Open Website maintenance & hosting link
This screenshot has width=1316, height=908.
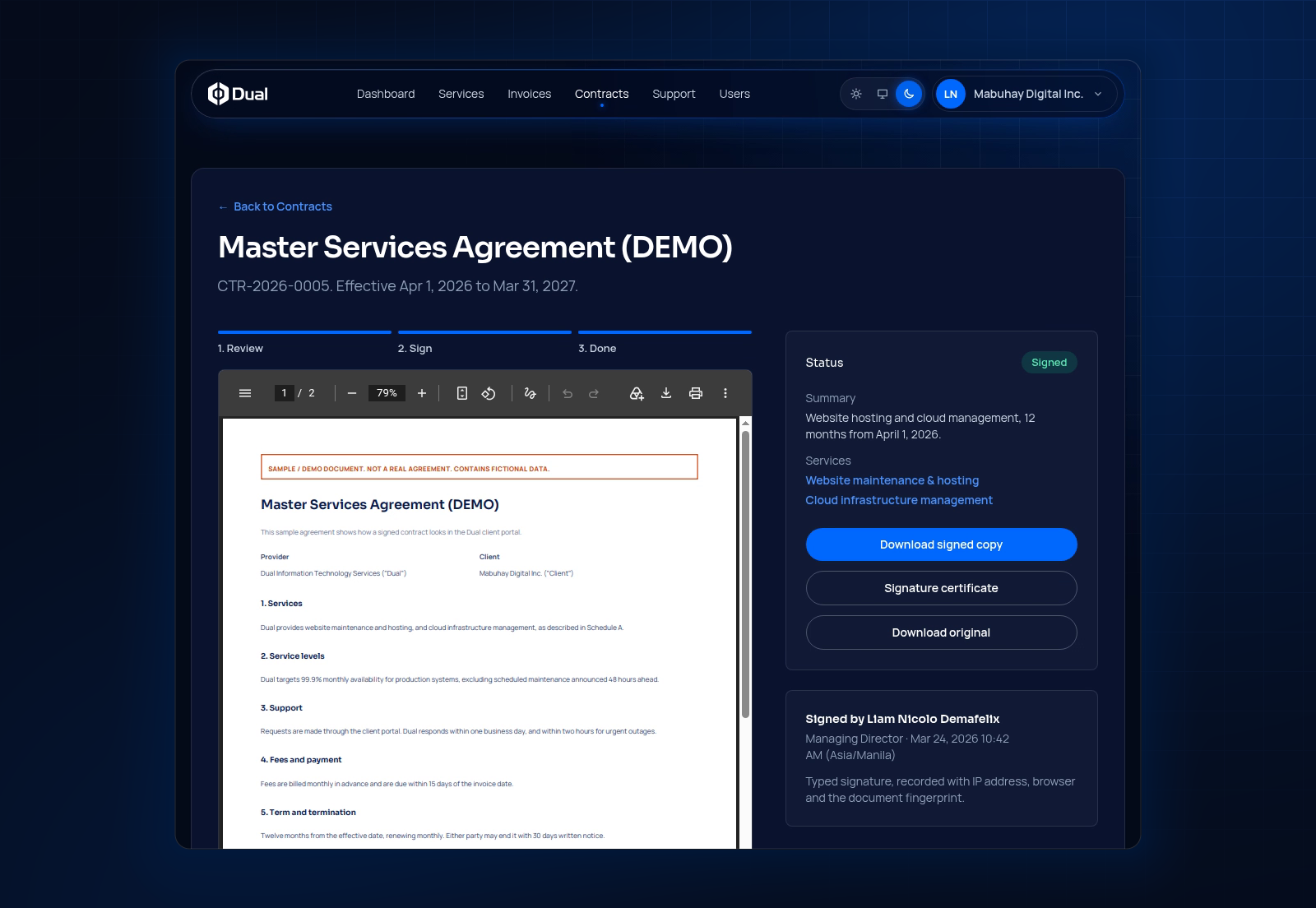click(x=892, y=480)
